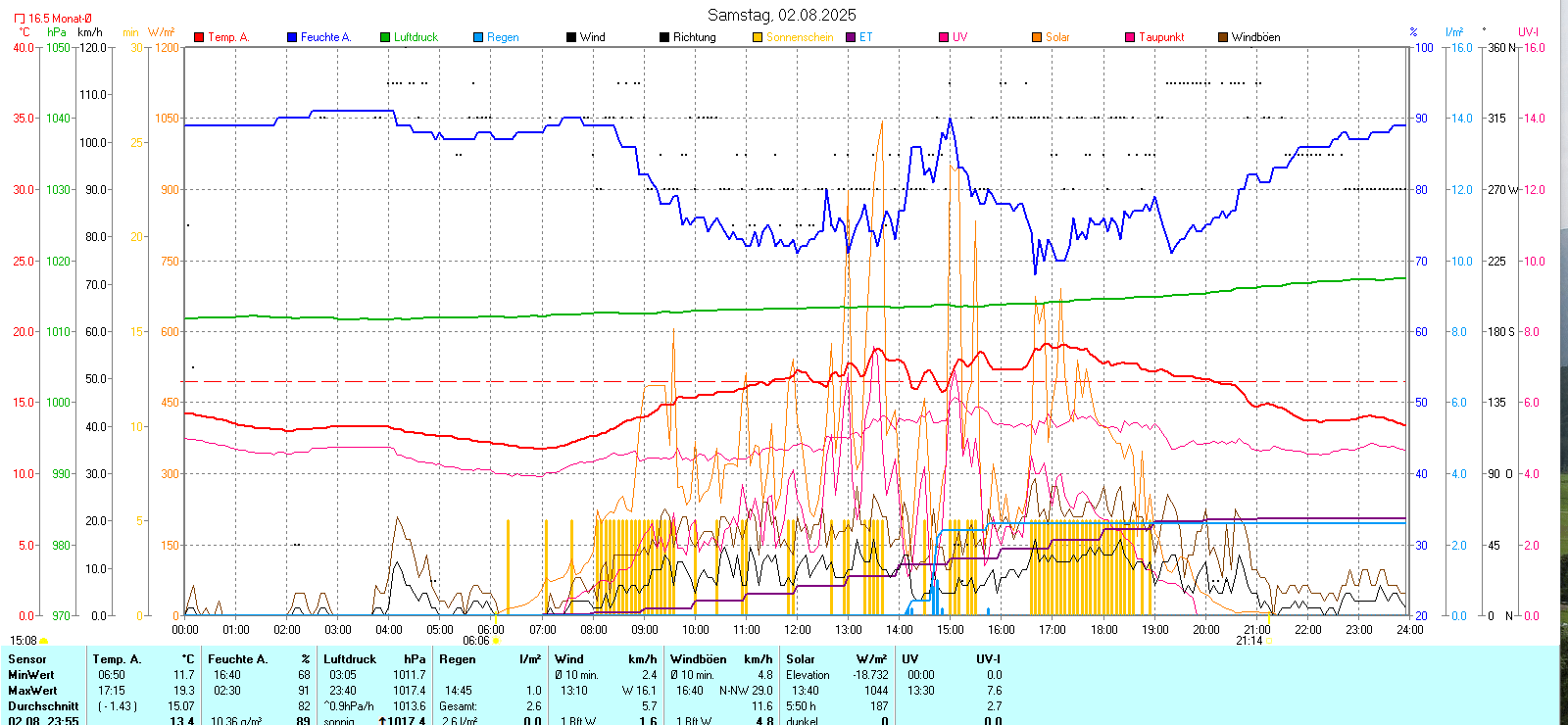Screen dimensions: 1568x725
Task: Select the yellow Sonnenschein legend square
Action: pyautogui.click(x=758, y=37)
